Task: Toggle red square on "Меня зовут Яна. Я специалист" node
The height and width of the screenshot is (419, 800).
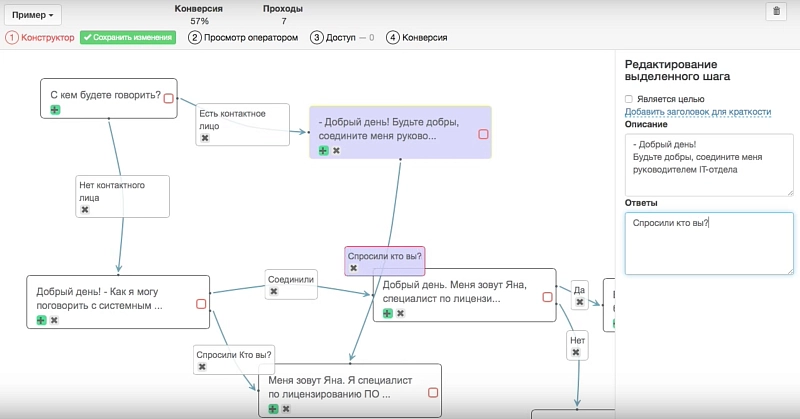Action: 433,393
